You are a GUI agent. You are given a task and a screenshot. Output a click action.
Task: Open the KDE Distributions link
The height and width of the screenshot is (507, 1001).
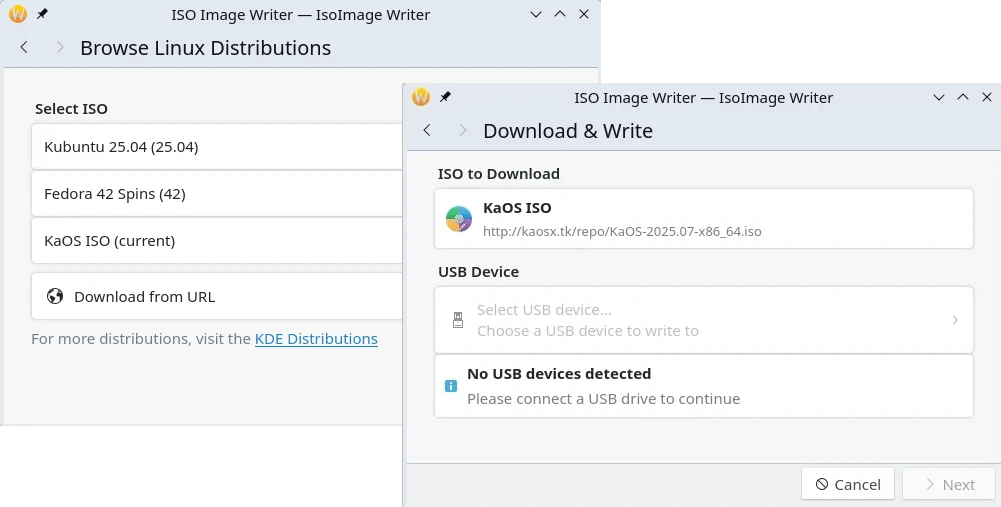pos(316,339)
